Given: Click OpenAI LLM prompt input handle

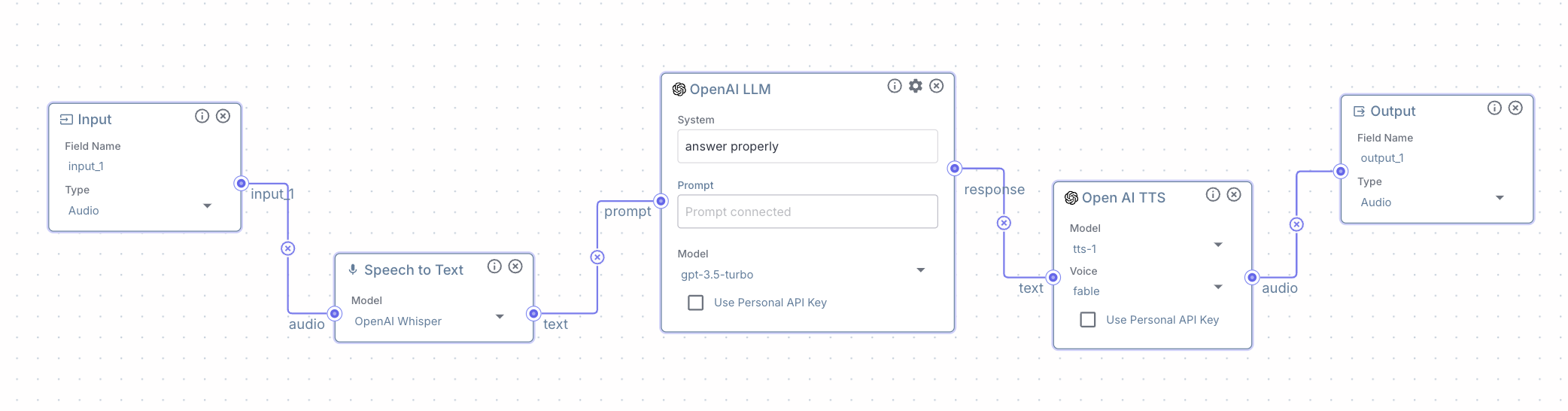Looking at the screenshot, I should [661, 201].
